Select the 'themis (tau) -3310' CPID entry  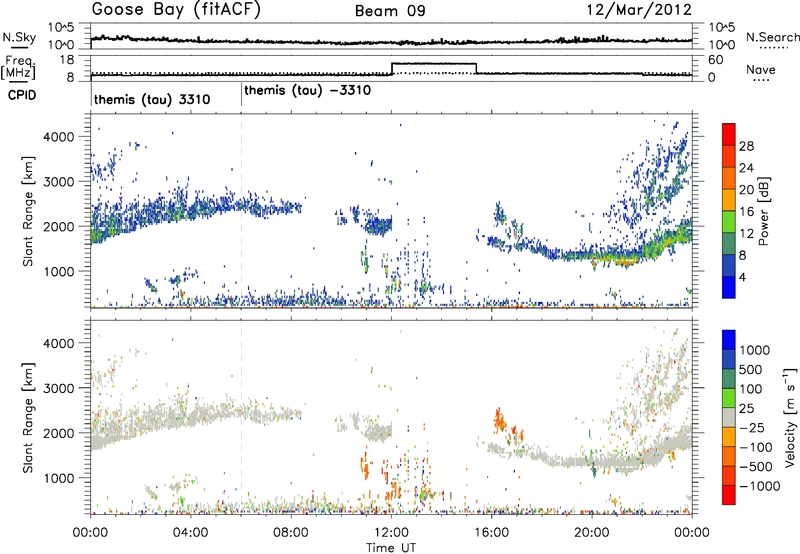308,91
